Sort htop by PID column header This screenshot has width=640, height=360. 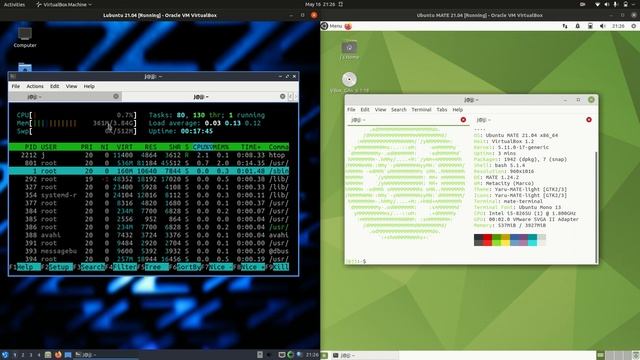click(x=31, y=147)
